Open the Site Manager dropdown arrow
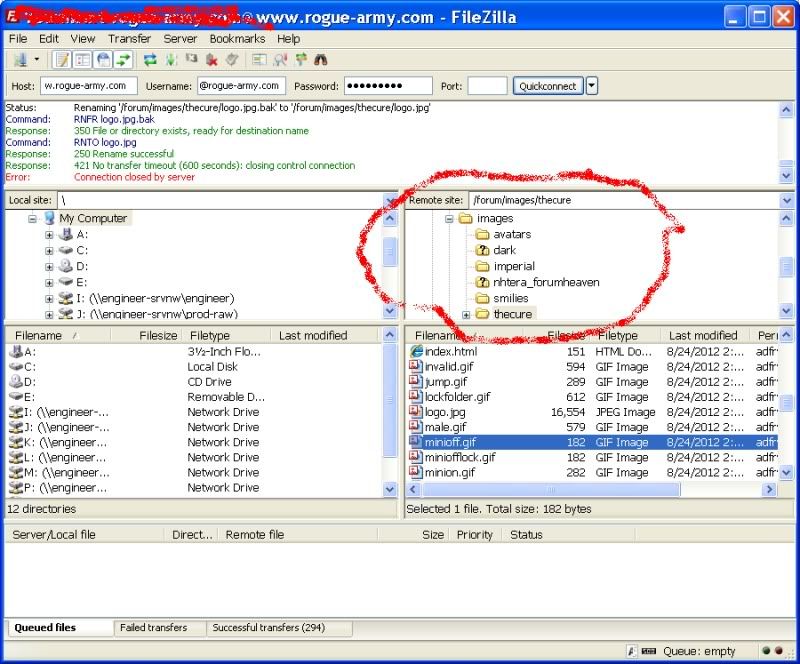800x664 pixels. tap(37, 60)
